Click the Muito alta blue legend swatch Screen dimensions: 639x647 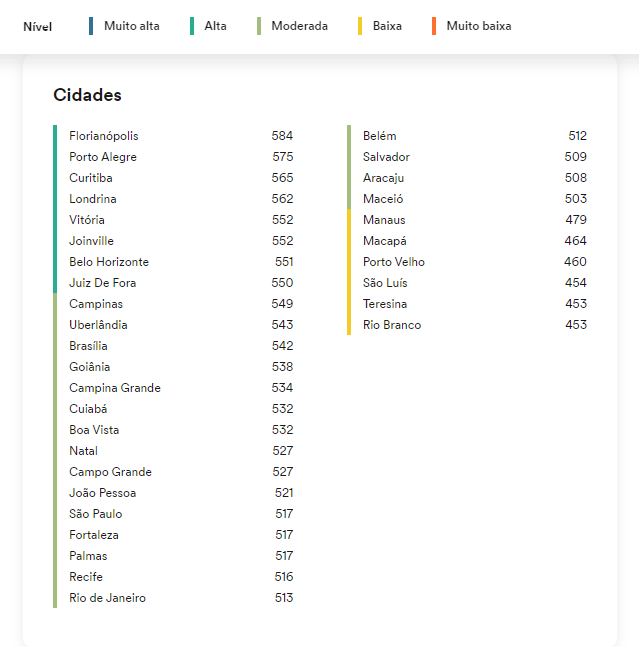coord(91,26)
